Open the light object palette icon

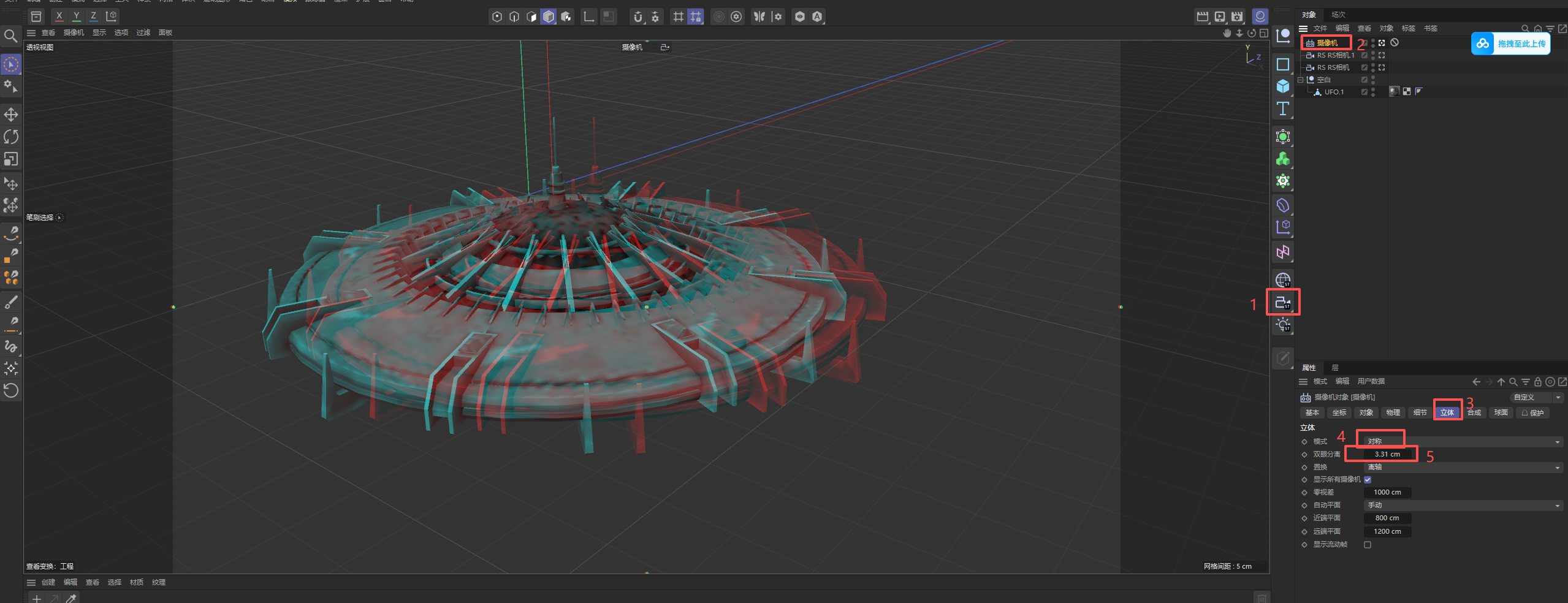pos(1283,325)
